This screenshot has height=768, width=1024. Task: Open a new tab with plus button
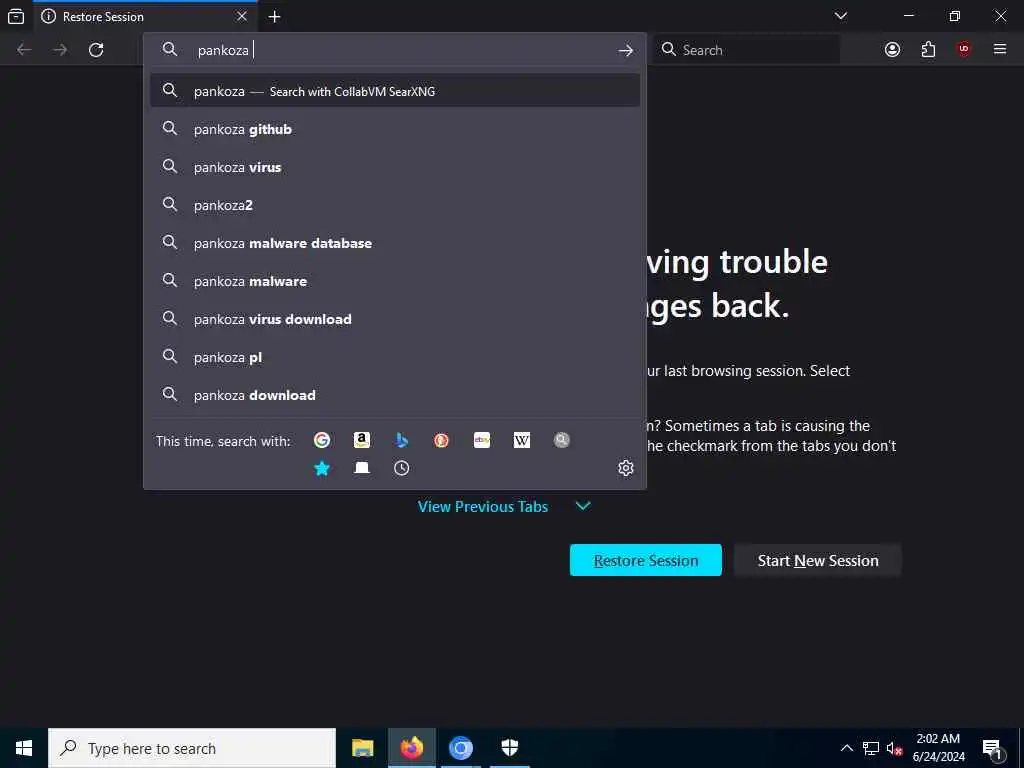pyautogui.click(x=275, y=17)
